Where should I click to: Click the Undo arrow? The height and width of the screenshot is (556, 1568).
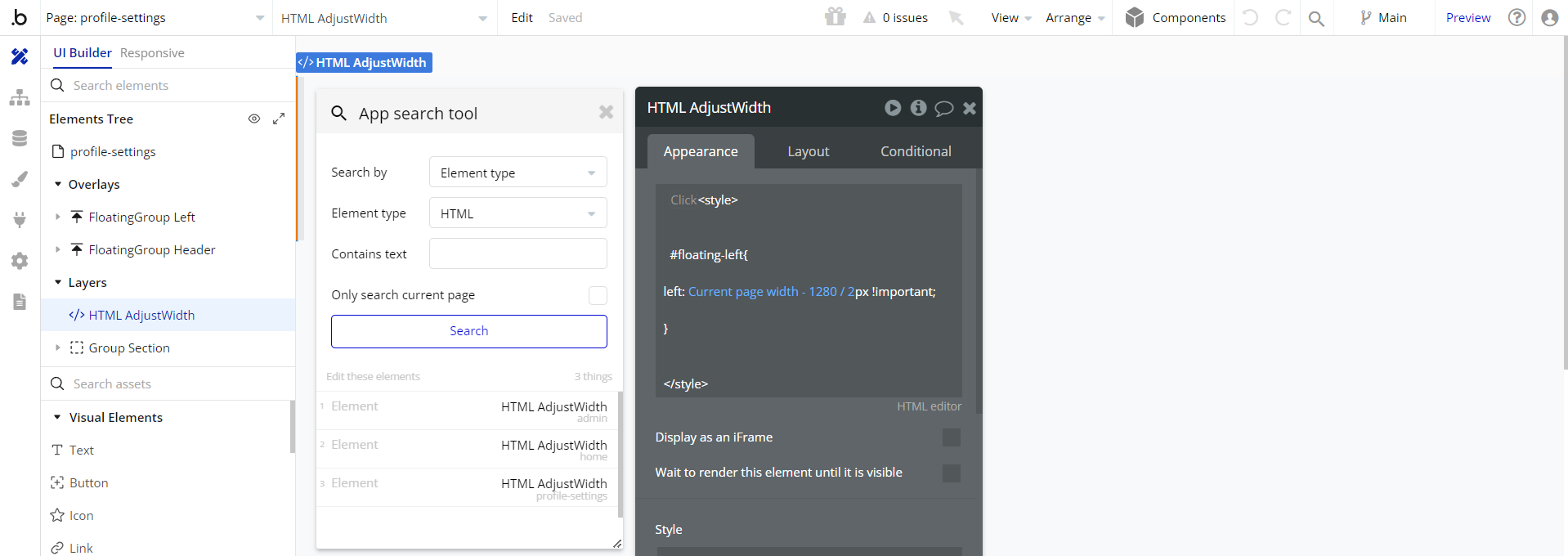(1250, 17)
